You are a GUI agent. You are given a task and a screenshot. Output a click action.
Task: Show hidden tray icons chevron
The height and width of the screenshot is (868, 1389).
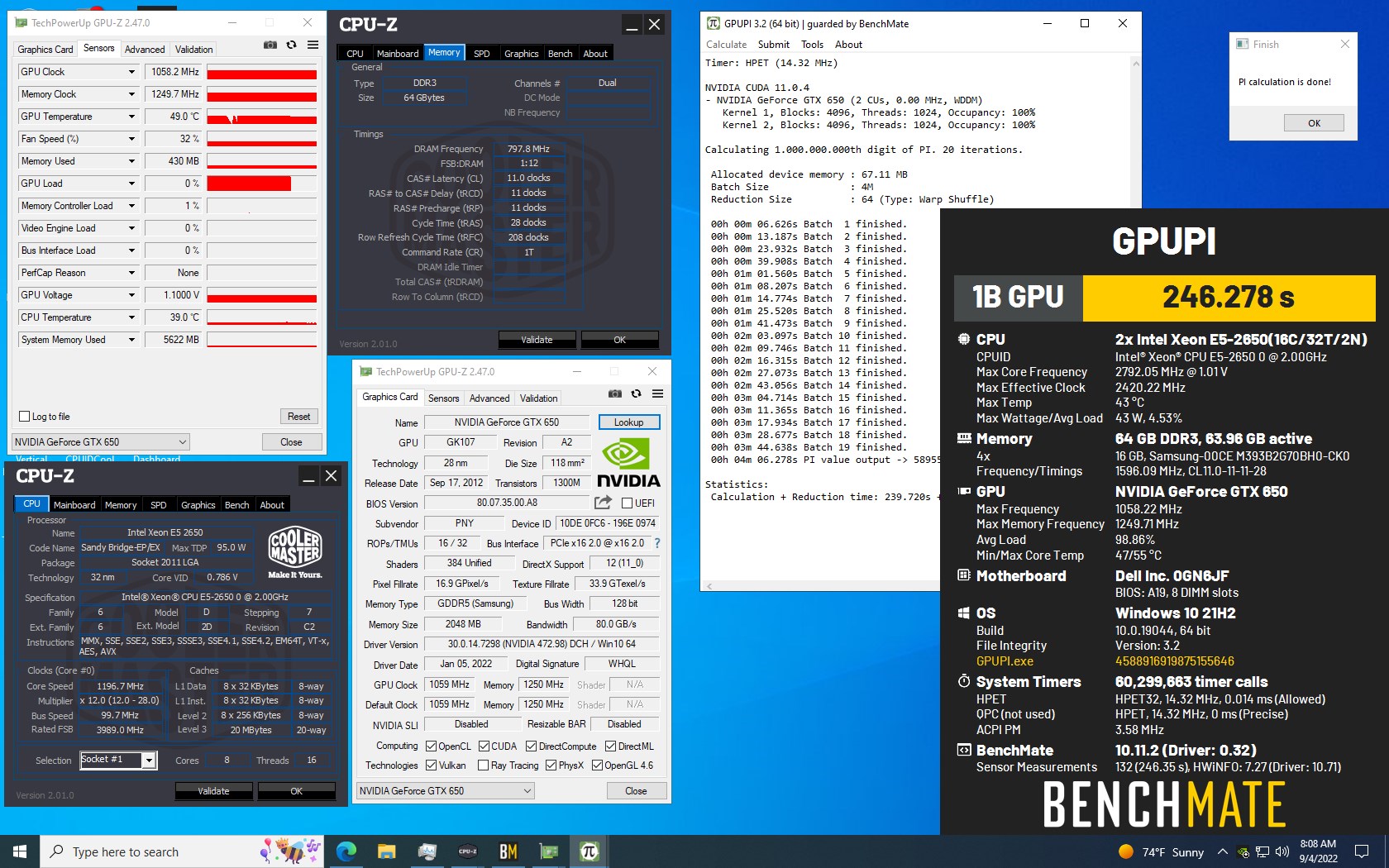(1222, 851)
